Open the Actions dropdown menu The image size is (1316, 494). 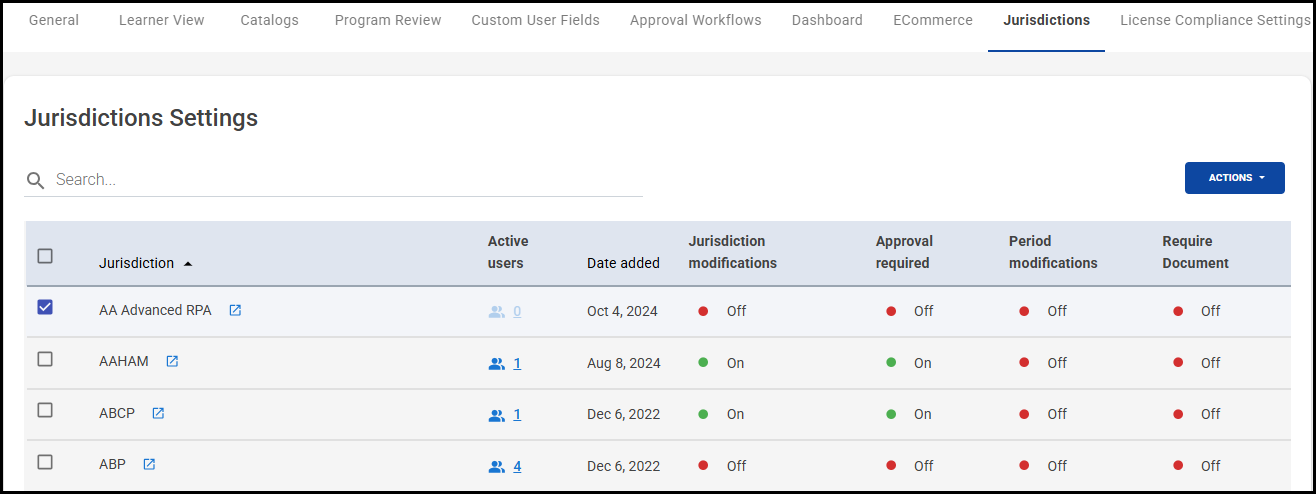tap(1234, 178)
